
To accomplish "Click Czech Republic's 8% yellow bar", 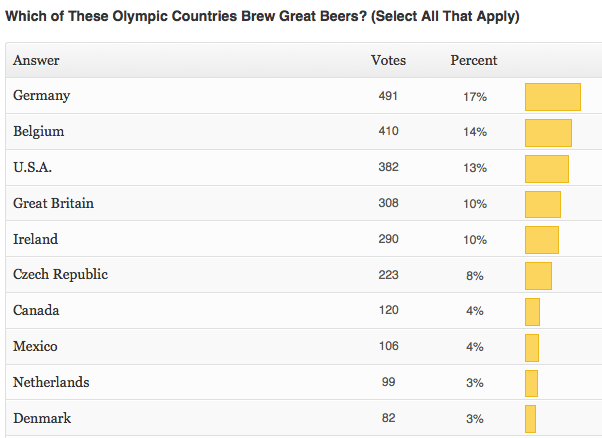I will [538, 276].
